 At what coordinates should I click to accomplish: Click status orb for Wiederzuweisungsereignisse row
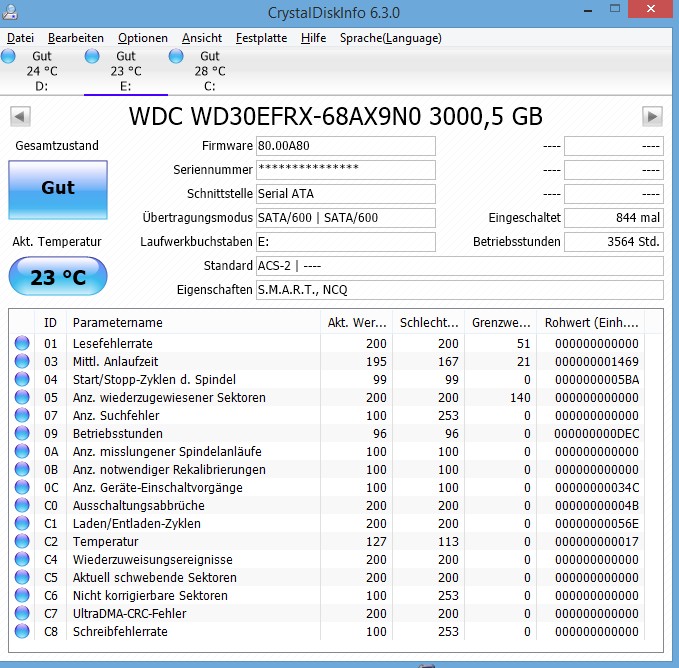tap(22, 559)
